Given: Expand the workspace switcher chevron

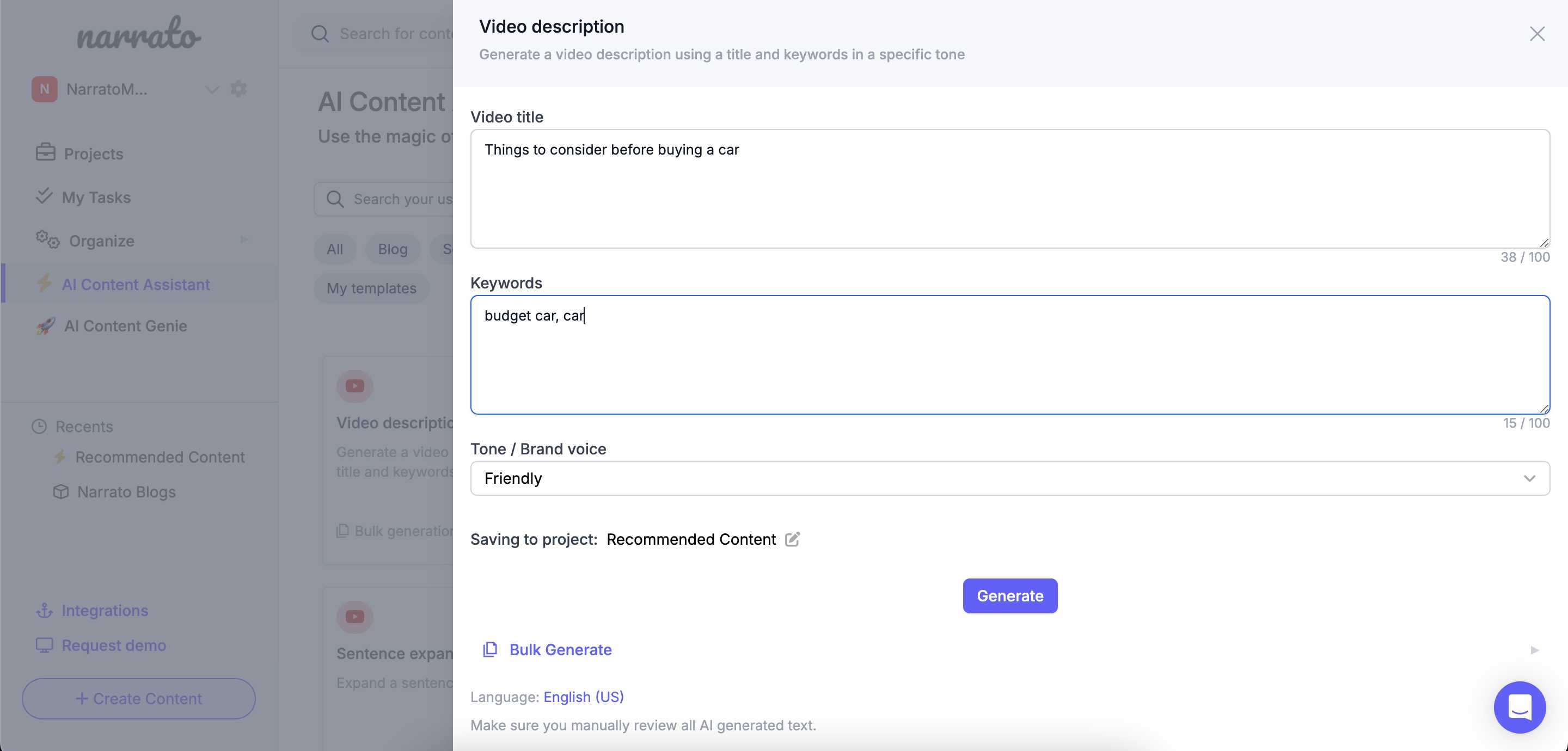Looking at the screenshot, I should point(211,89).
